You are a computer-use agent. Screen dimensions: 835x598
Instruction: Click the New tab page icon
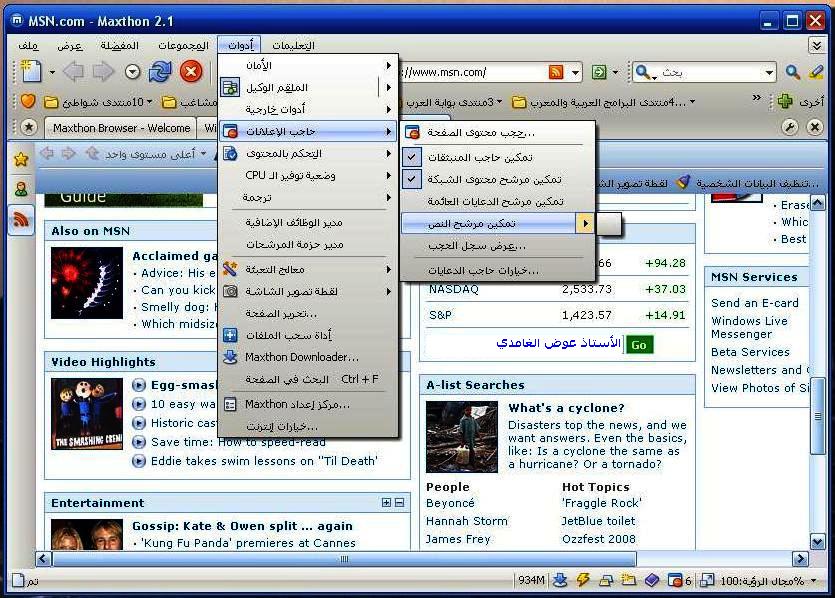(31, 71)
